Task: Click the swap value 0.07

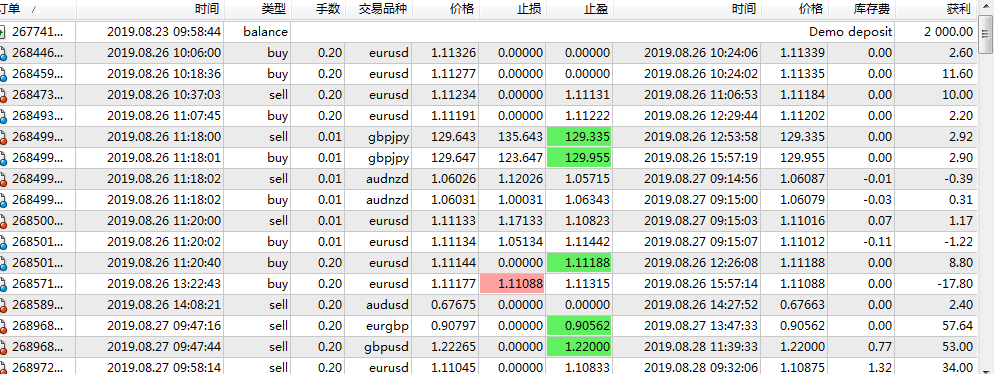Action: point(881,221)
